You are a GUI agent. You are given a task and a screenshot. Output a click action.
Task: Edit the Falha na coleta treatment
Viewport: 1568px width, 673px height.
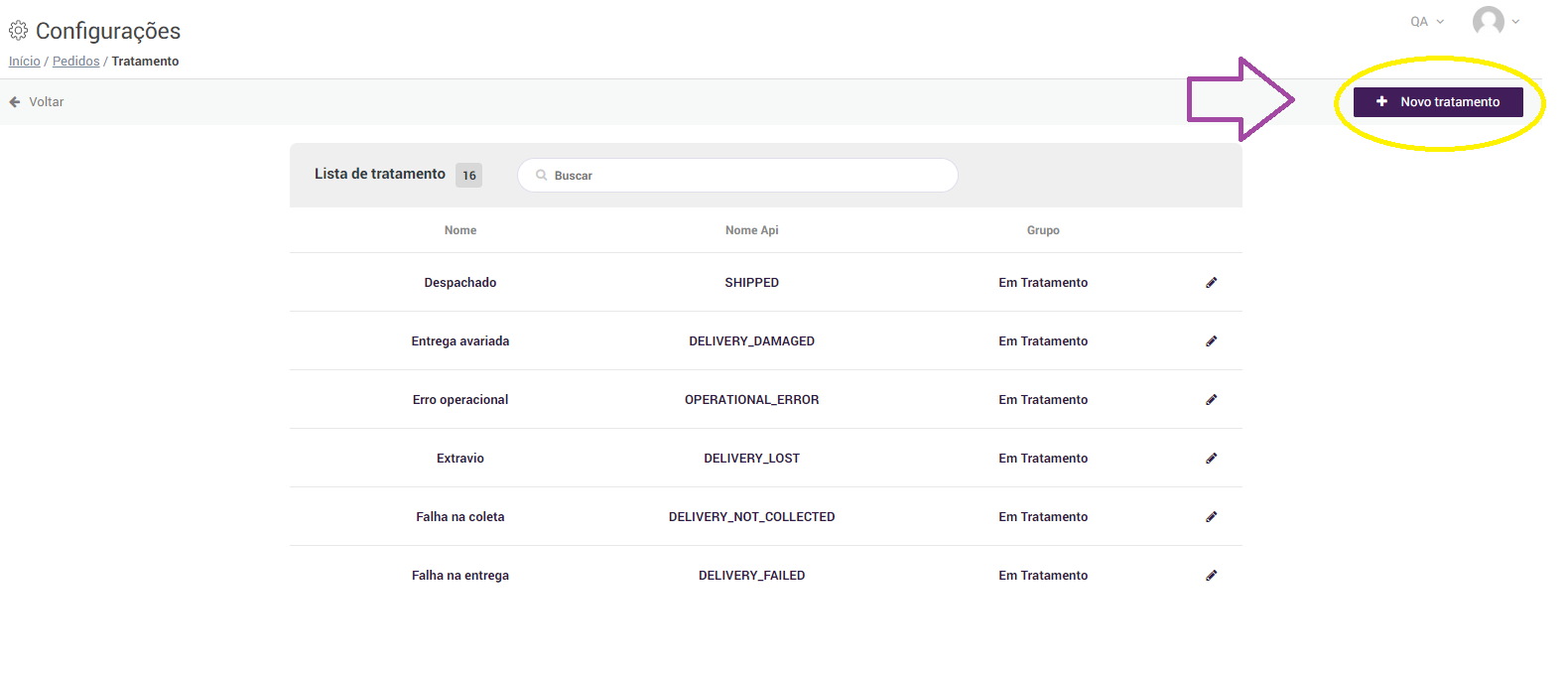coord(1211,517)
